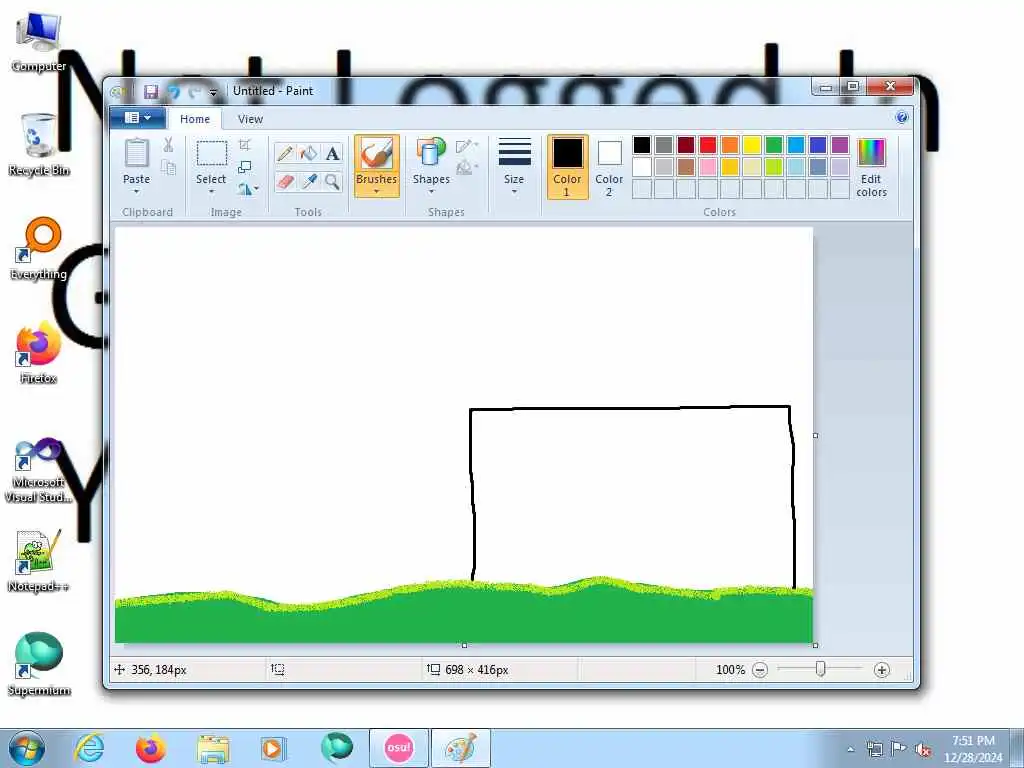This screenshot has height=768, width=1024.
Task: Click the canvas bottom-right resize handle
Action: tap(815, 645)
